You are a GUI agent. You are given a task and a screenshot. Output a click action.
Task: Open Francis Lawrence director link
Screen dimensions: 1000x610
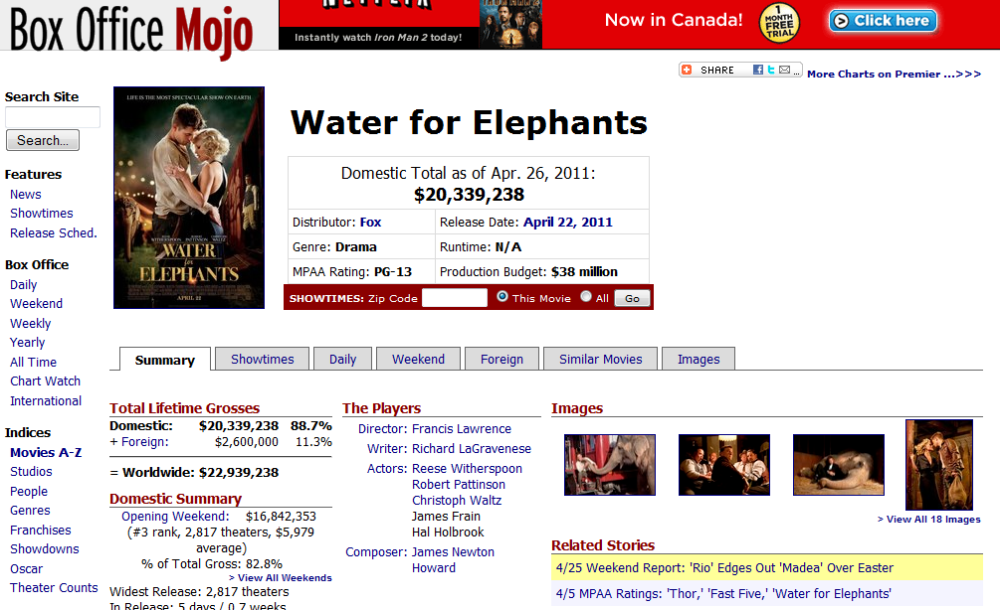pyautogui.click(x=461, y=429)
